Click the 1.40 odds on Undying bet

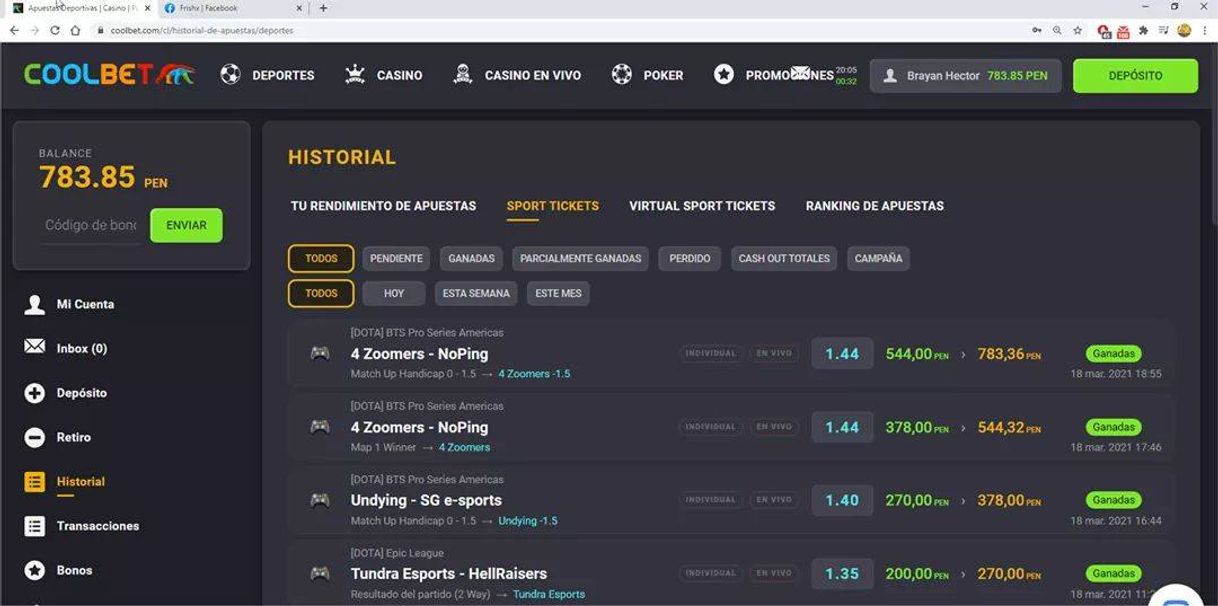pyautogui.click(x=842, y=500)
